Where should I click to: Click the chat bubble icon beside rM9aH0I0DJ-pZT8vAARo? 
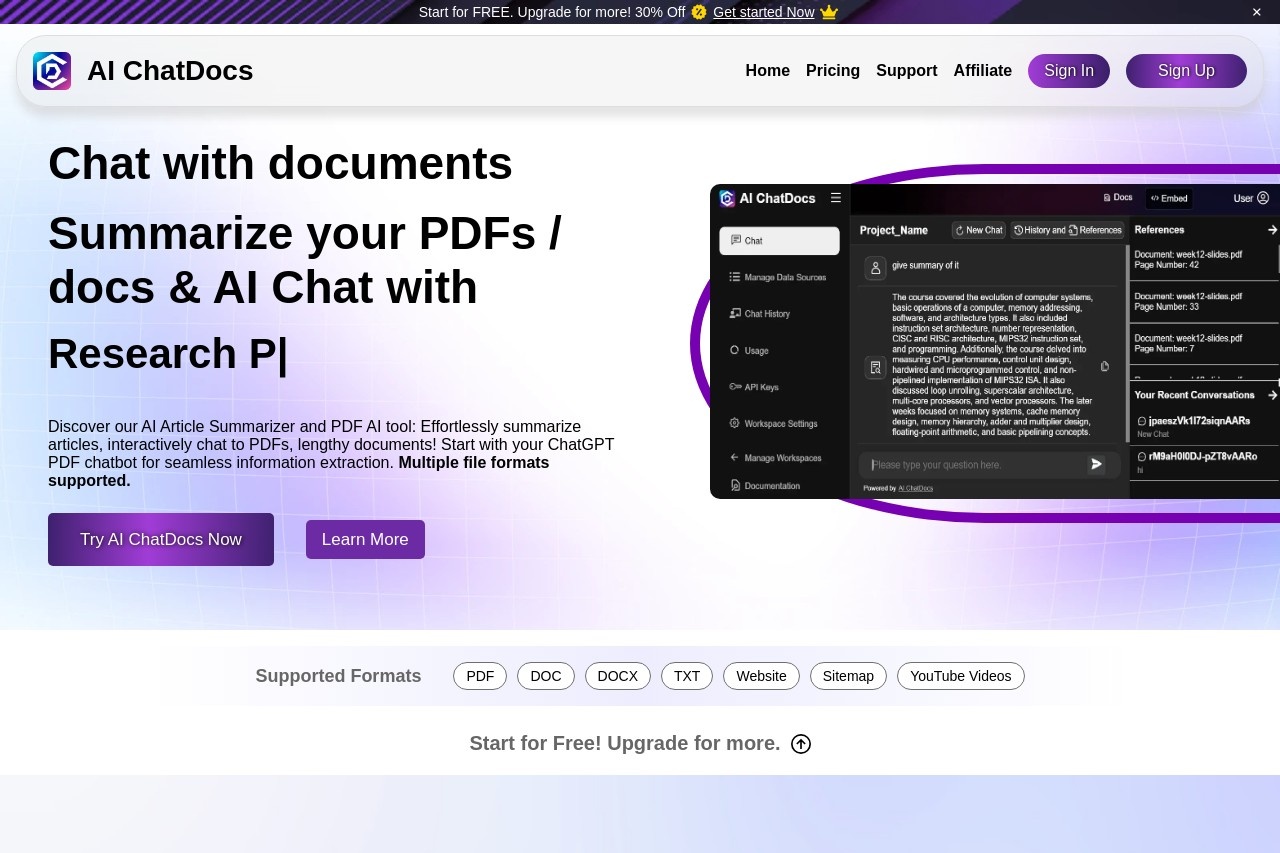1142,456
